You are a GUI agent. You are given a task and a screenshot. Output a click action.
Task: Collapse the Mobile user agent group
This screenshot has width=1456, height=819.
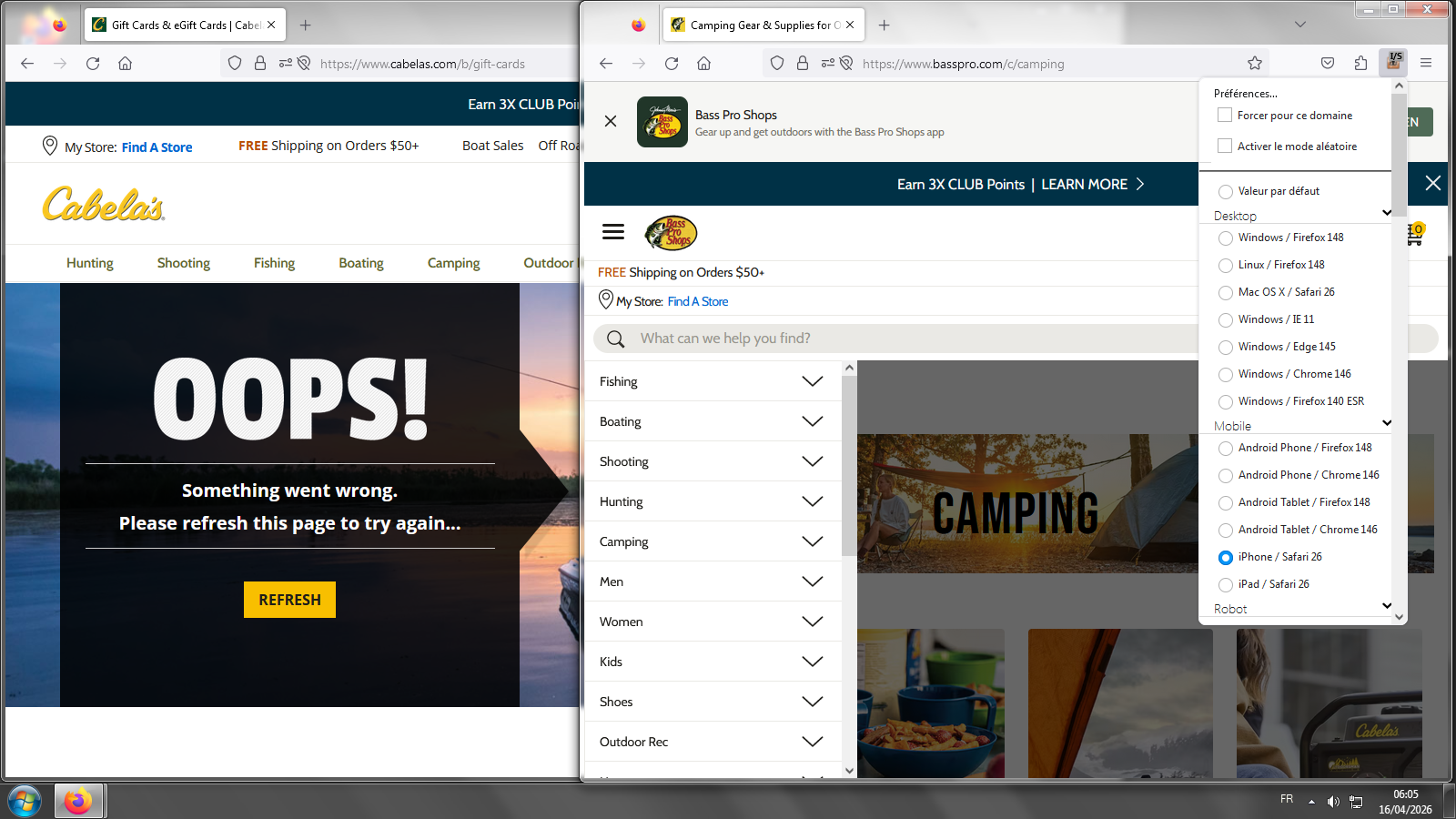[x=1386, y=423]
